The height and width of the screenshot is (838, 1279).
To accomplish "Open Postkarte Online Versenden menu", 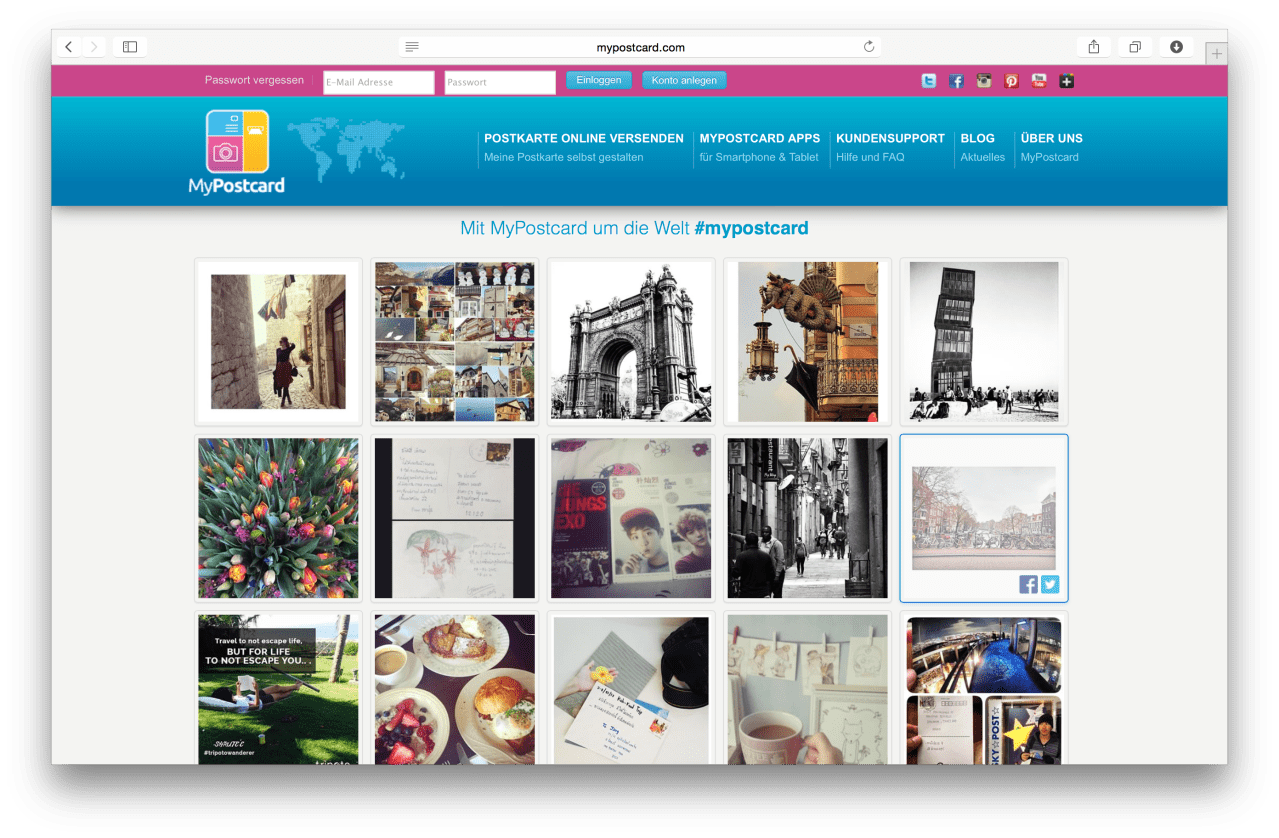I will pos(583,139).
